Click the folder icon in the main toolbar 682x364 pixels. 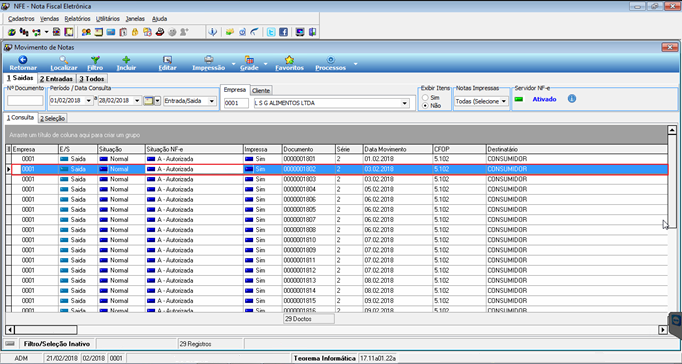click(230, 32)
